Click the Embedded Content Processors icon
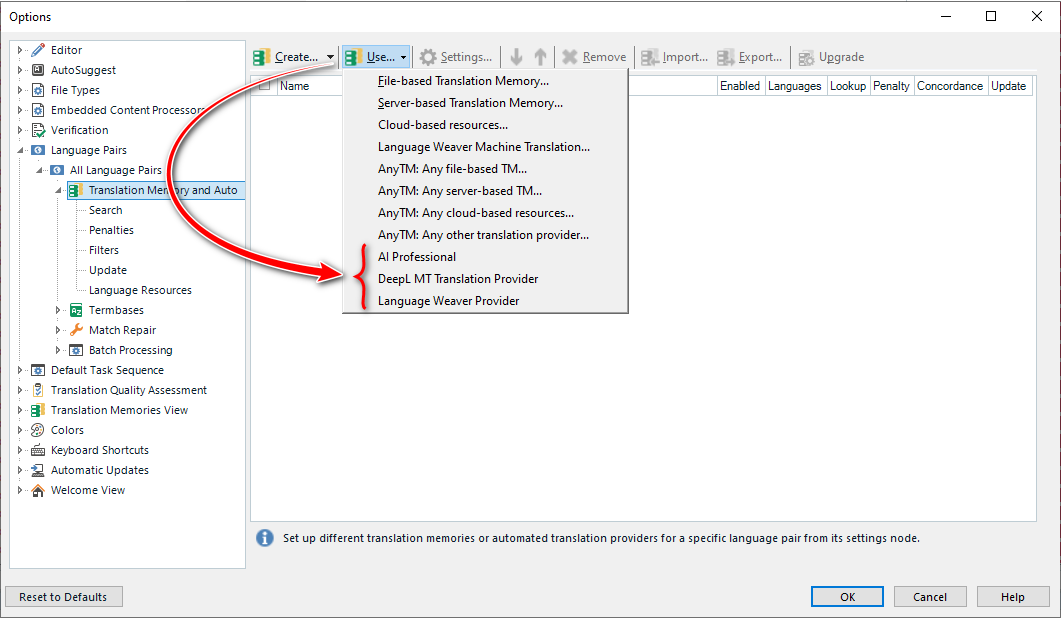This screenshot has height=618, width=1061. point(39,110)
